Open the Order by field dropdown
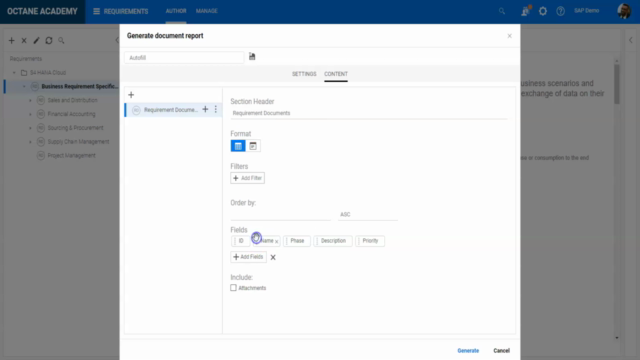The width and height of the screenshot is (640, 360). tap(280, 214)
